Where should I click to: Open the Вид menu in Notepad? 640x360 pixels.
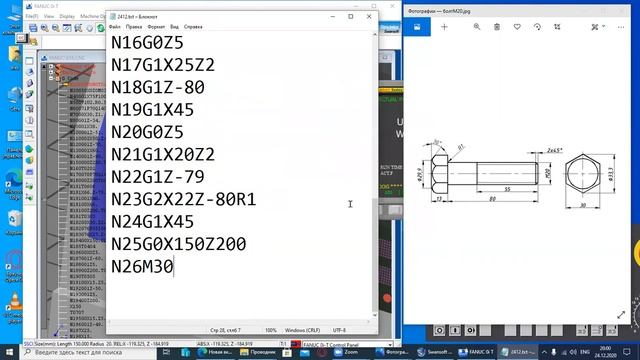(174, 27)
